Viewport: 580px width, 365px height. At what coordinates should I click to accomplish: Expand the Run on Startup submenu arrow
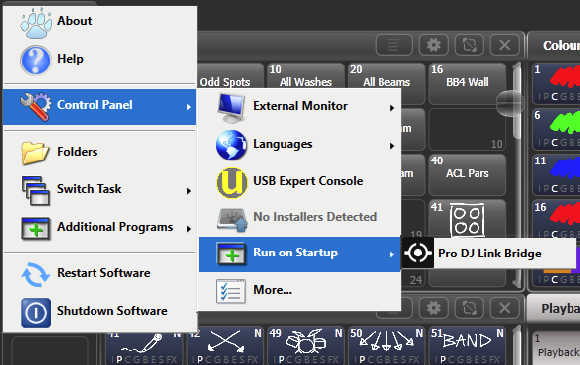[392, 254]
